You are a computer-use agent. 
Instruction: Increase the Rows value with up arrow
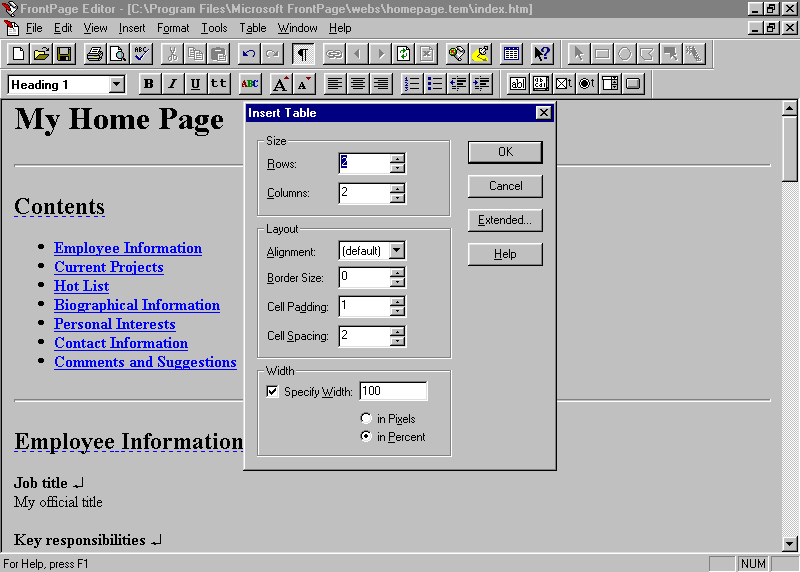click(x=397, y=158)
